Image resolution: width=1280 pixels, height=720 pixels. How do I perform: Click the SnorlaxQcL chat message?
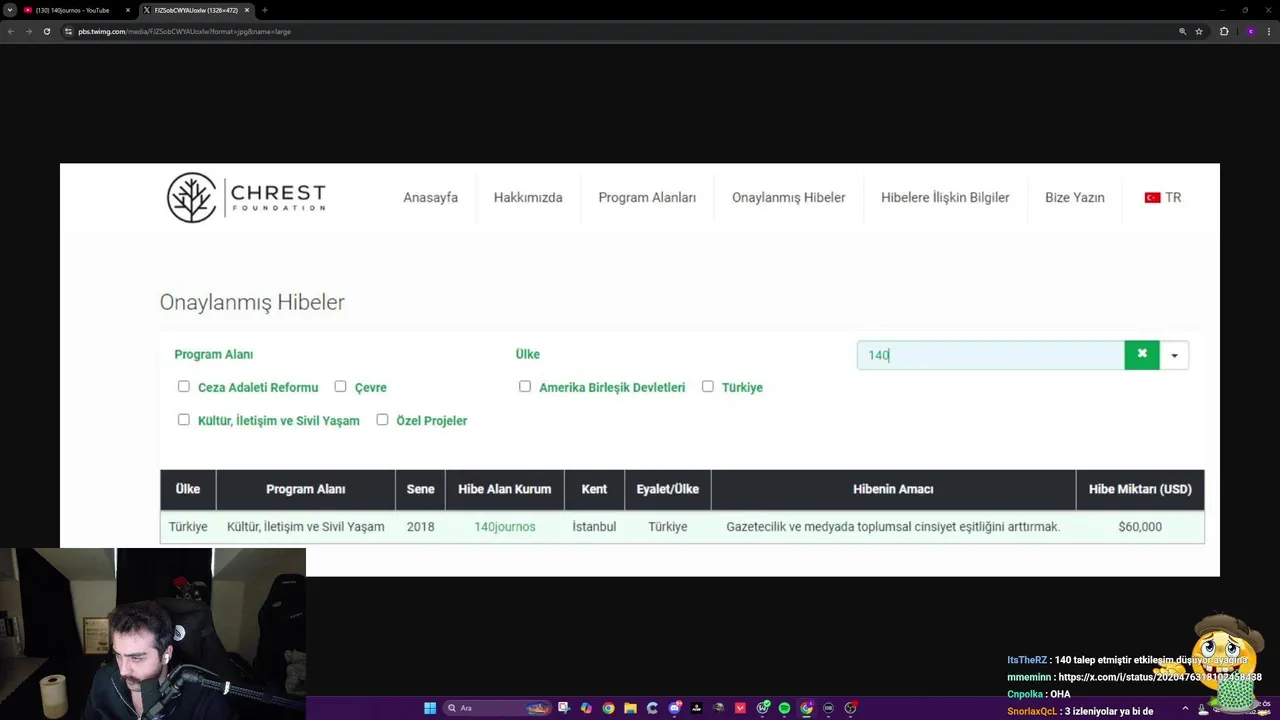point(1080,712)
